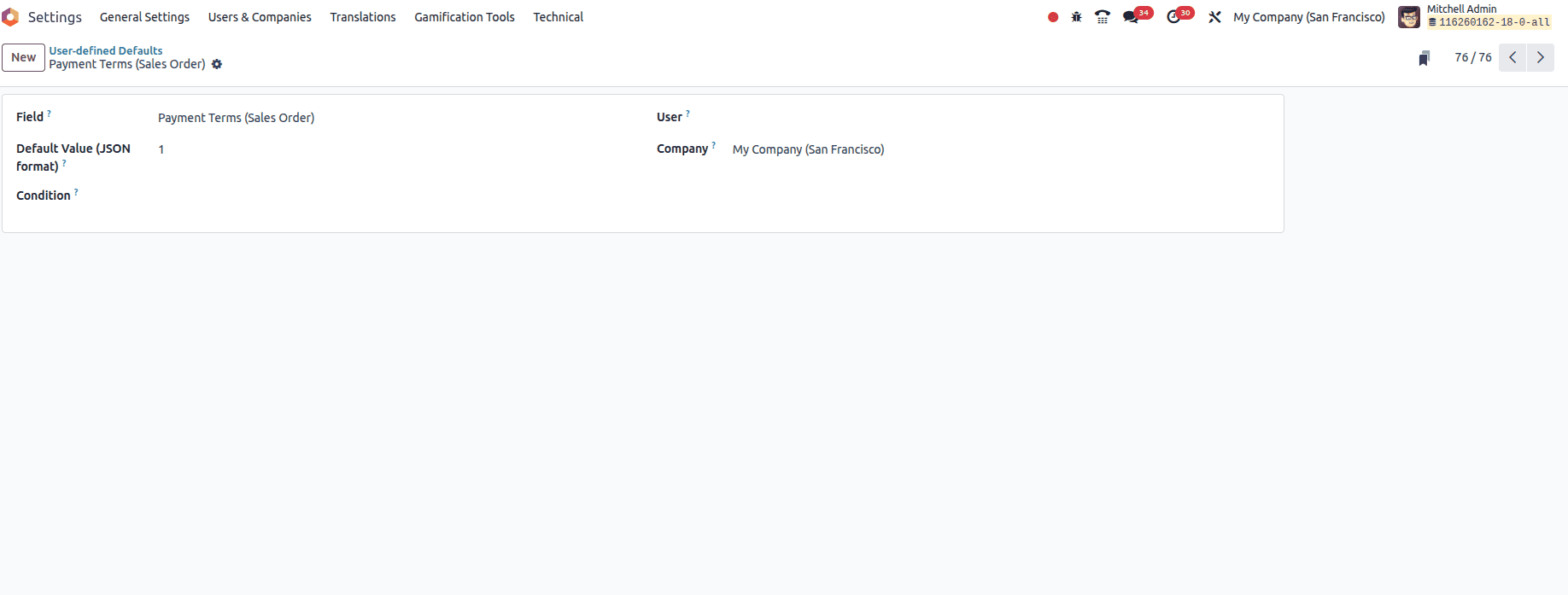Go to the next record arrow
Image resolution: width=1568 pixels, height=595 pixels.
pyautogui.click(x=1541, y=57)
